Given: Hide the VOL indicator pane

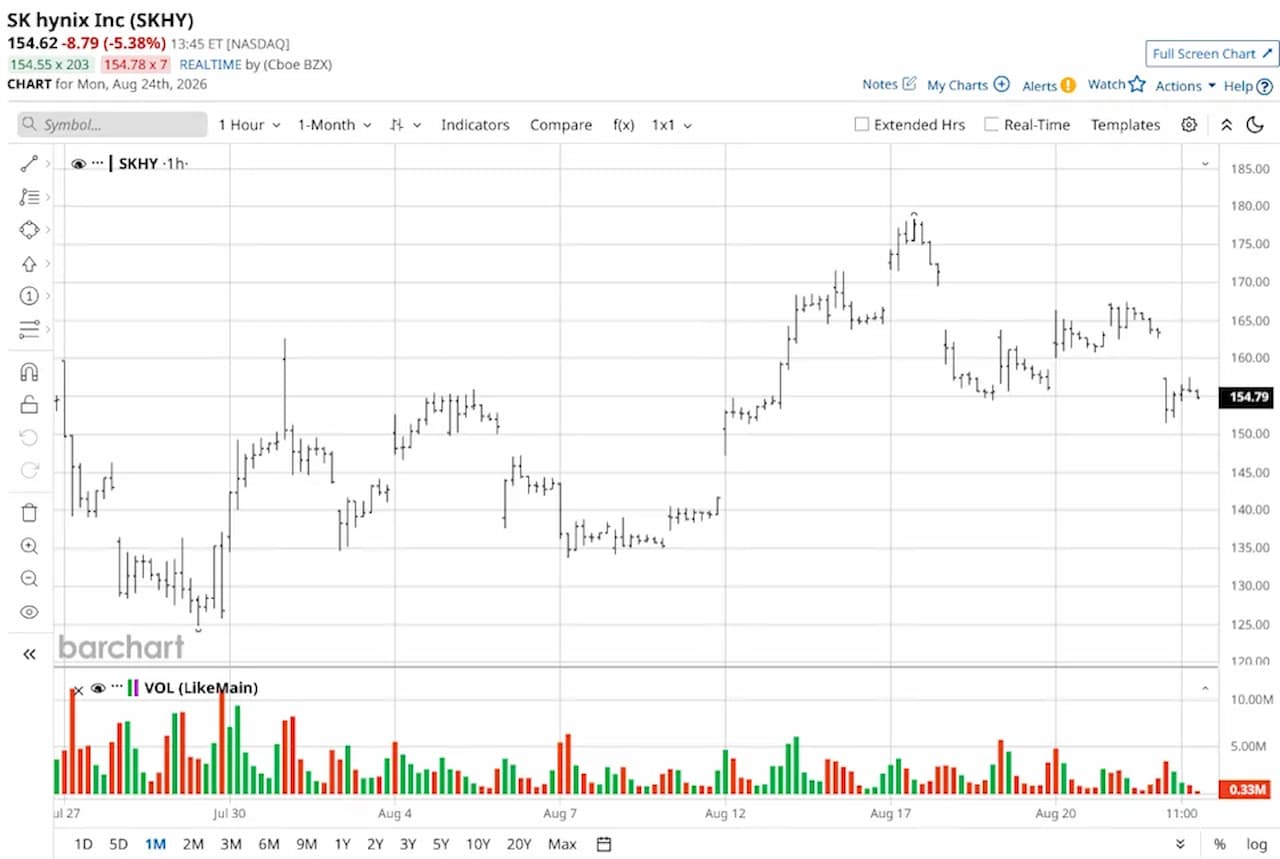Looking at the screenshot, I should (98, 688).
